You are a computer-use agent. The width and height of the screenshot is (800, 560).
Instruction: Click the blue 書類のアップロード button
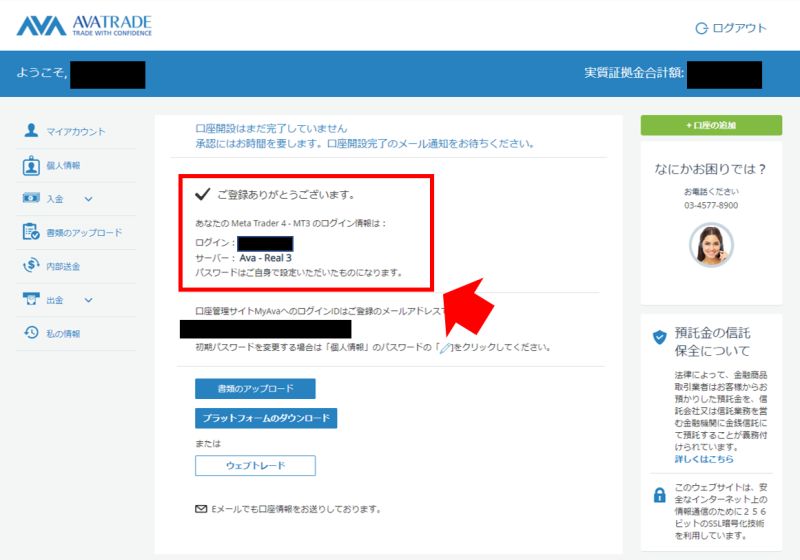point(255,389)
